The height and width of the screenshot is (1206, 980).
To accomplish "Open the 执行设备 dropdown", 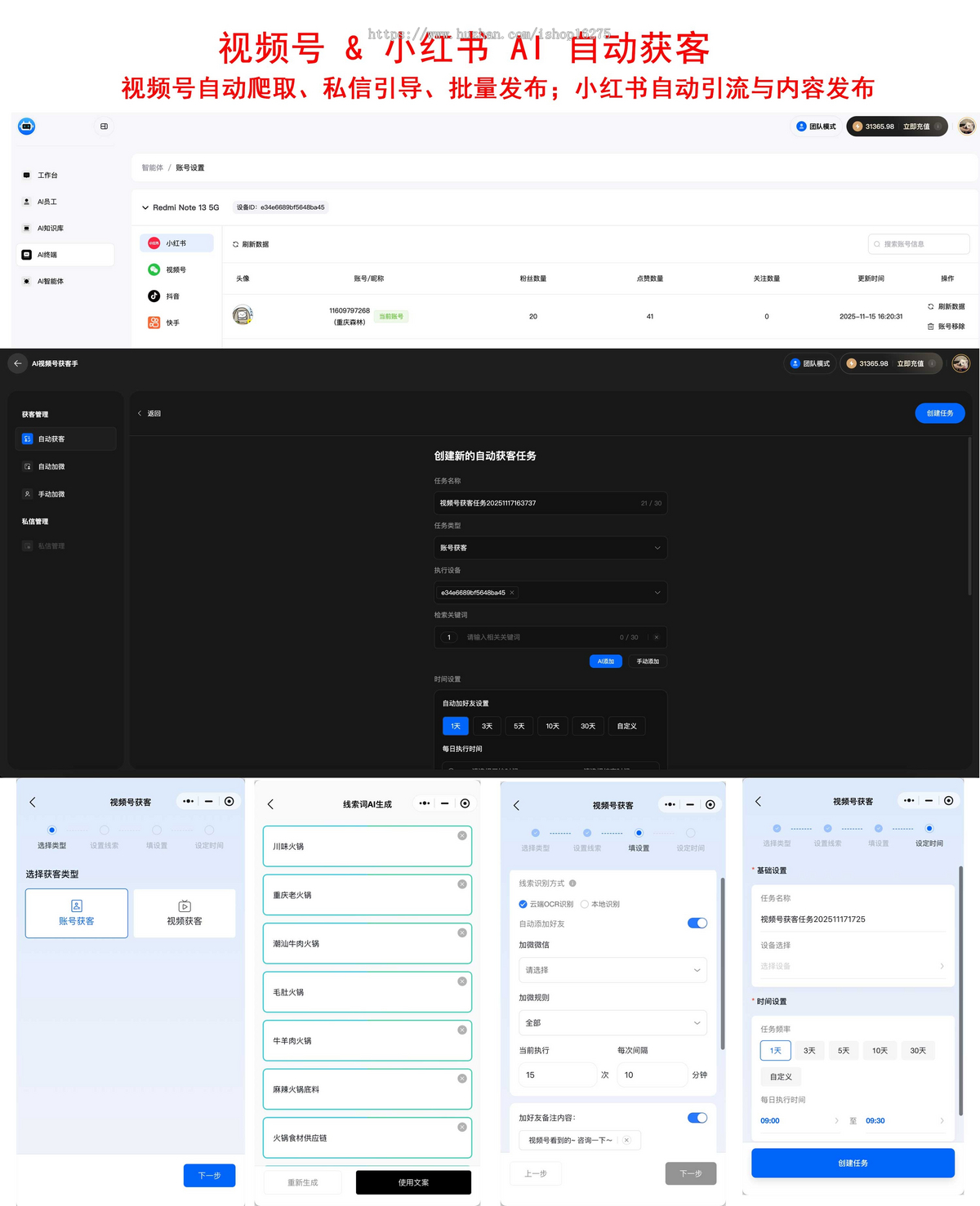I will coord(550,593).
